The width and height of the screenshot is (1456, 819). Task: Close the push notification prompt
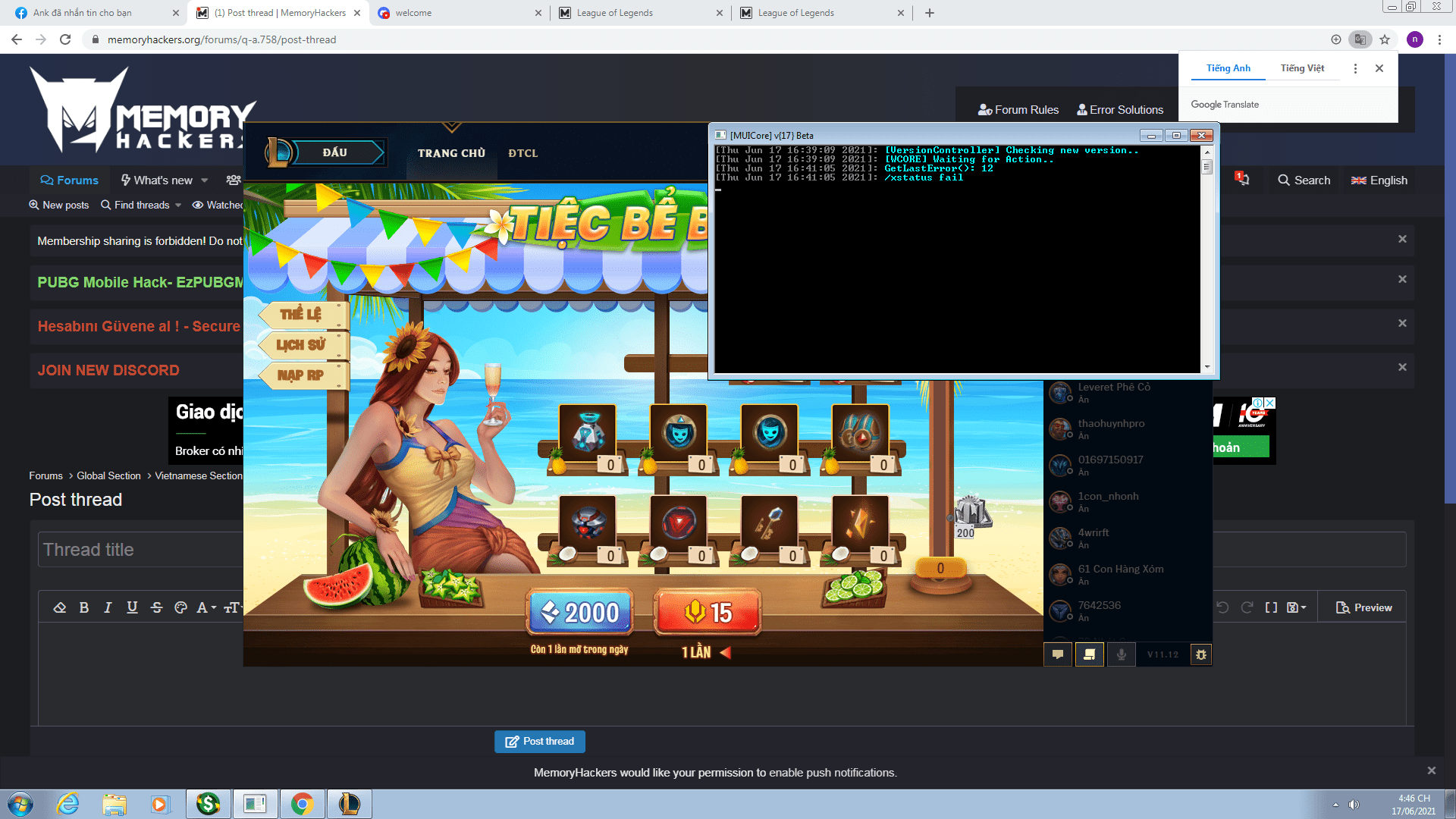pos(1431,770)
